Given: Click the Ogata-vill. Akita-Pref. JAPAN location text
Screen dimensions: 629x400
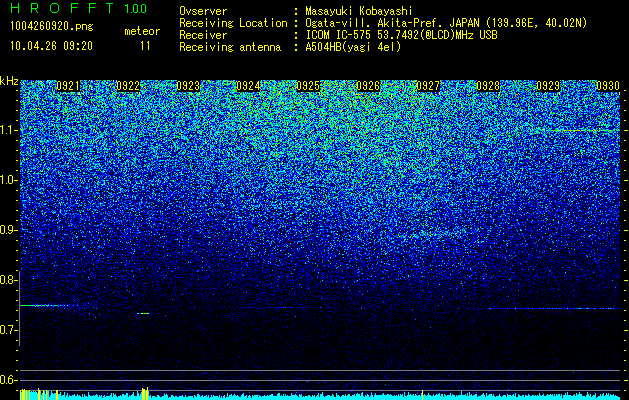Looking at the screenshot, I should pyautogui.click(x=446, y=23).
